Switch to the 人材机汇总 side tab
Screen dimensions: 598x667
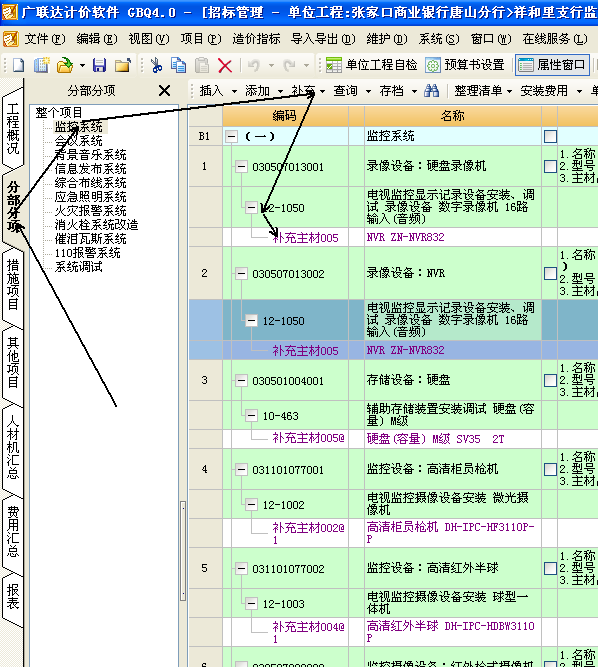click(x=13, y=447)
